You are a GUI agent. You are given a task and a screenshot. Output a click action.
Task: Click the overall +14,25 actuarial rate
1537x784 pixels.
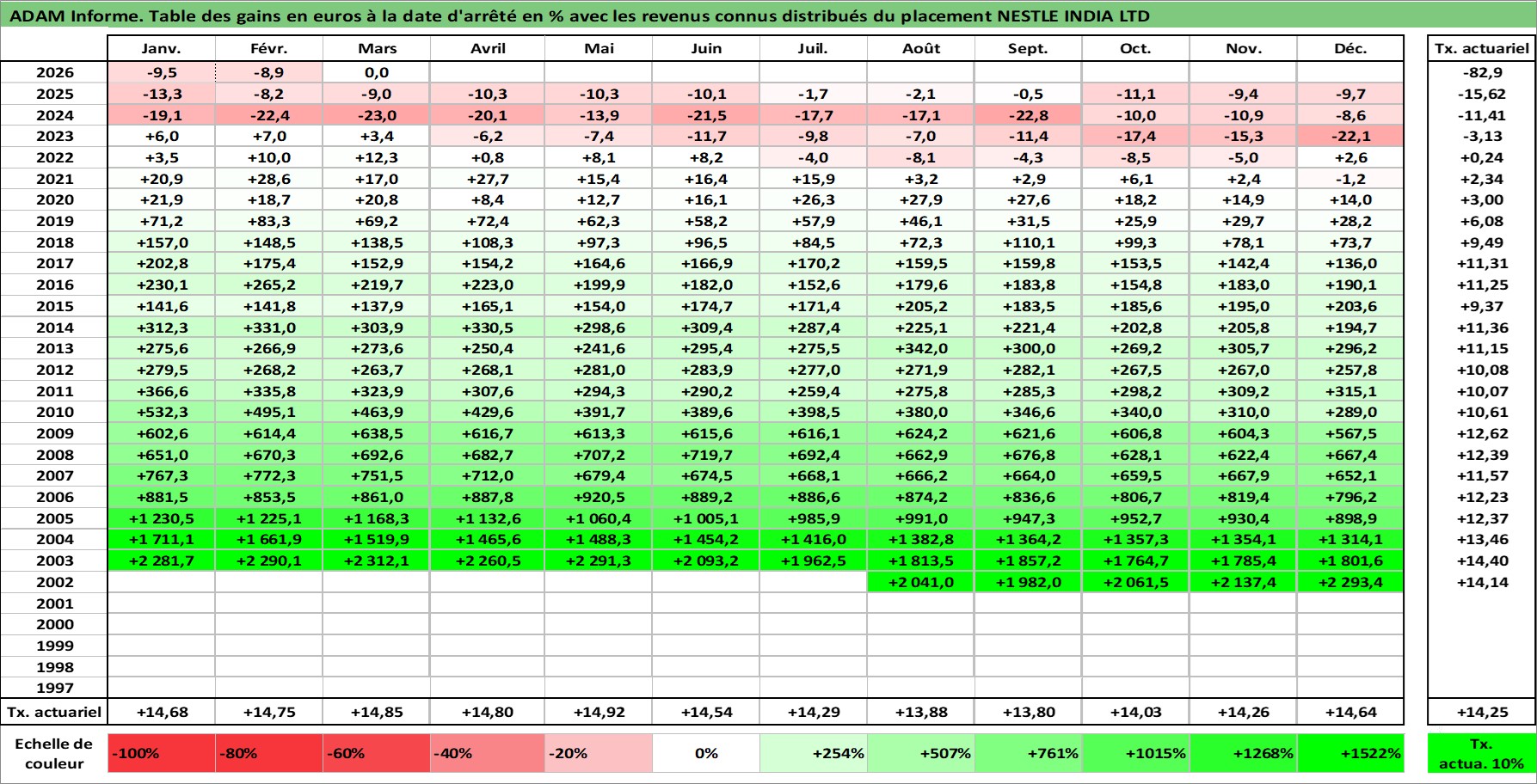click(x=1482, y=712)
